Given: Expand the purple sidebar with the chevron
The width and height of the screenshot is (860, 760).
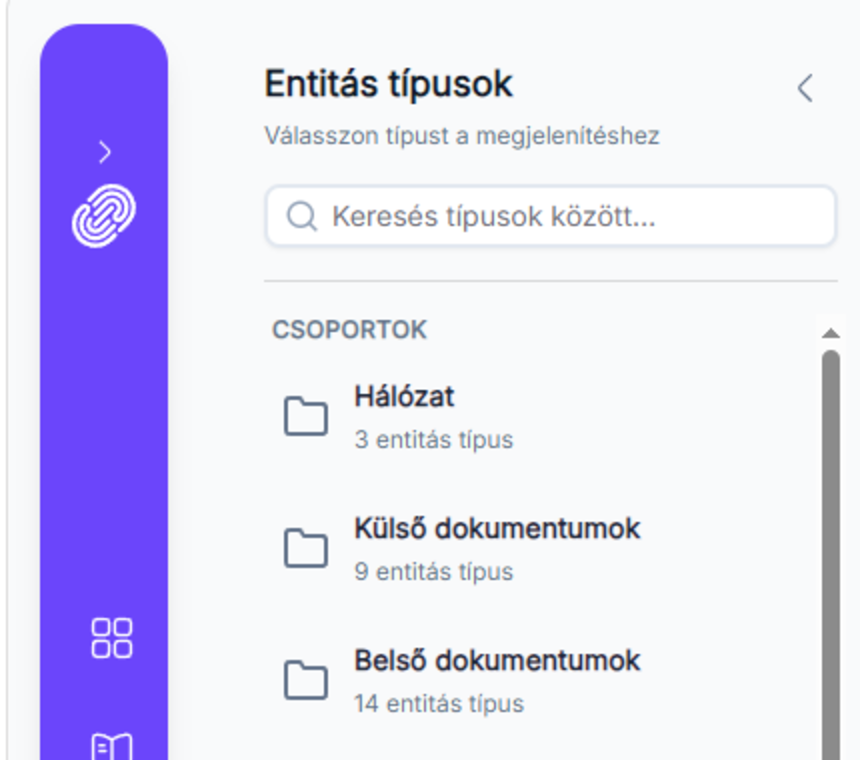Looking at the screenshot, I should point(105,152).
